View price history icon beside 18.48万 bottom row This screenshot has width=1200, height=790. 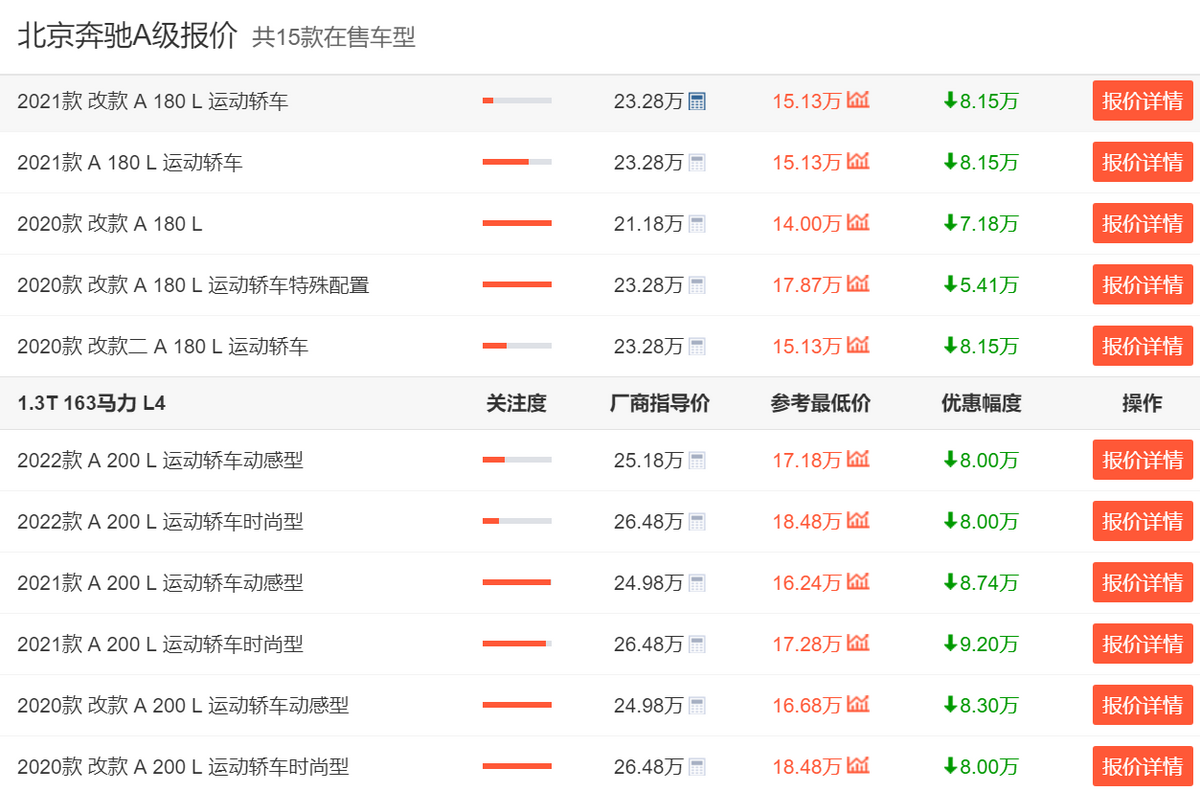tap(858, 766)
